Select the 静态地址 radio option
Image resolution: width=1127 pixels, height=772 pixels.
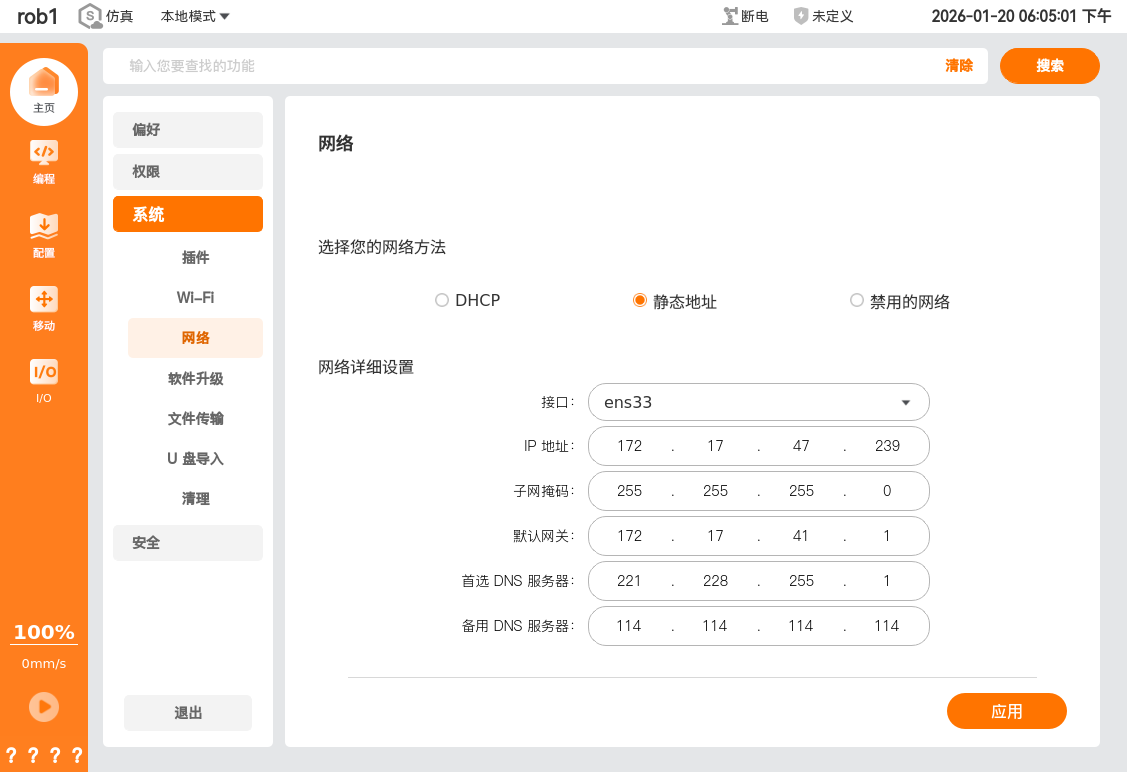[x=640, y=301]
